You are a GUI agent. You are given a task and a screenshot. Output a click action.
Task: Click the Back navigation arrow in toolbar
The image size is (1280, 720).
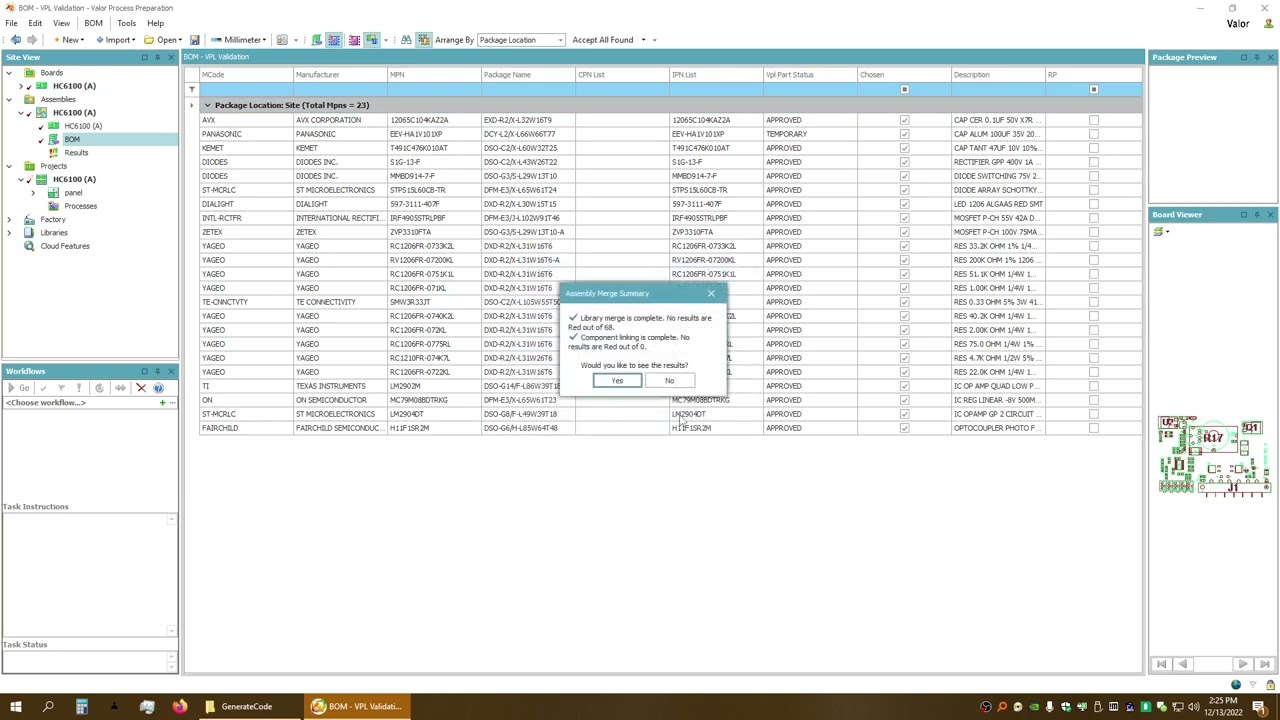pos(15,40)
